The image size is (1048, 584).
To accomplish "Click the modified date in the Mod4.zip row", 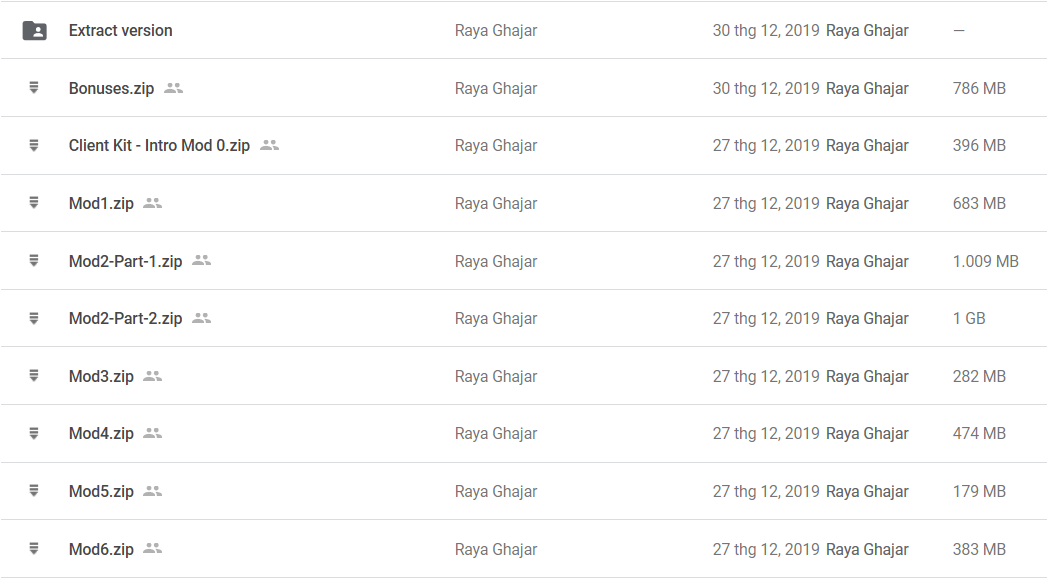I will point(765,433).
